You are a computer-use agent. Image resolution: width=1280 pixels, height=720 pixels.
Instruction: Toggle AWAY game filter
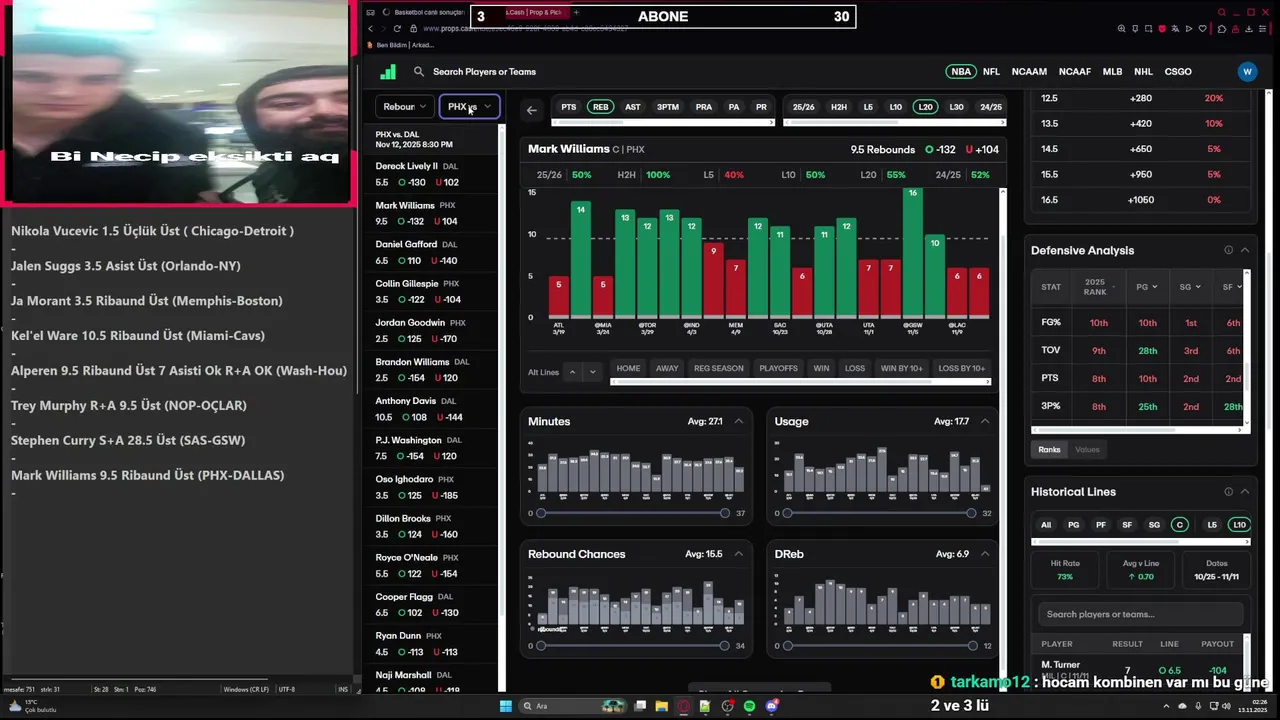(667, 368)
